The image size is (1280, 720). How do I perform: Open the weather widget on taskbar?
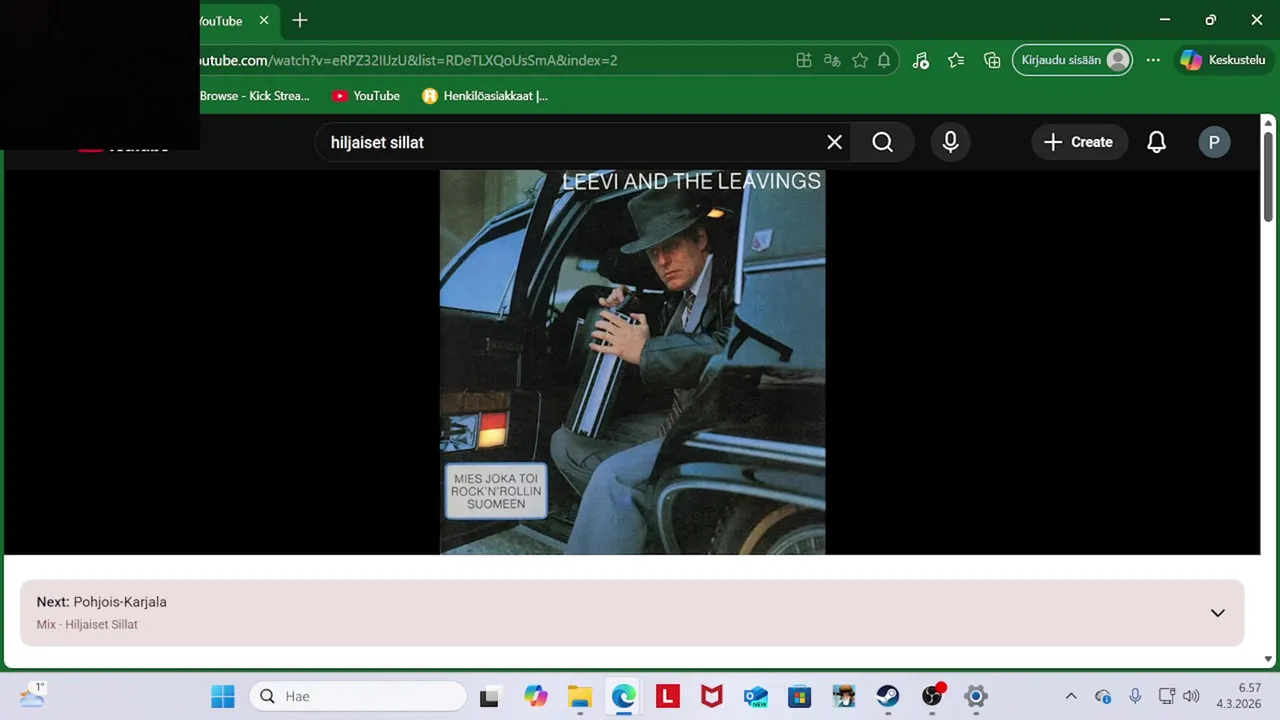(32, 695)
